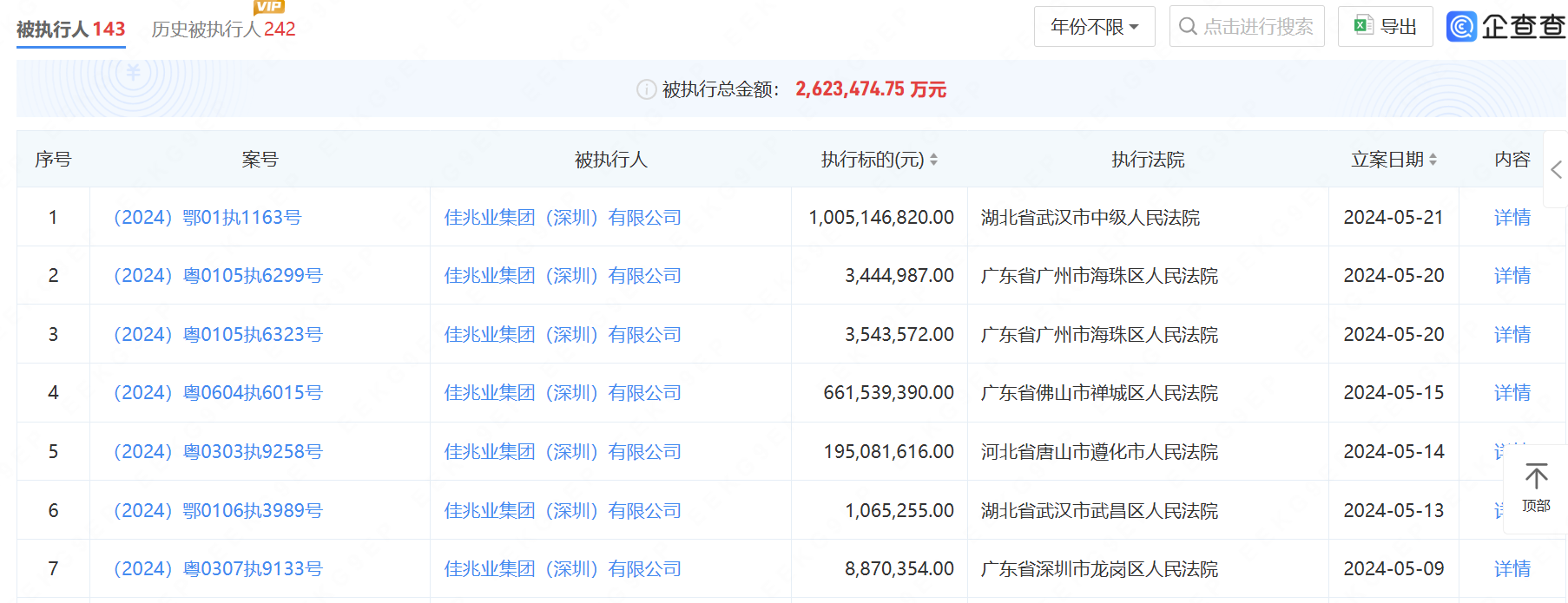This screenshot has width=1568, height=603.
Task: Click the 被执行人 column header
Action: coord(610,160)
